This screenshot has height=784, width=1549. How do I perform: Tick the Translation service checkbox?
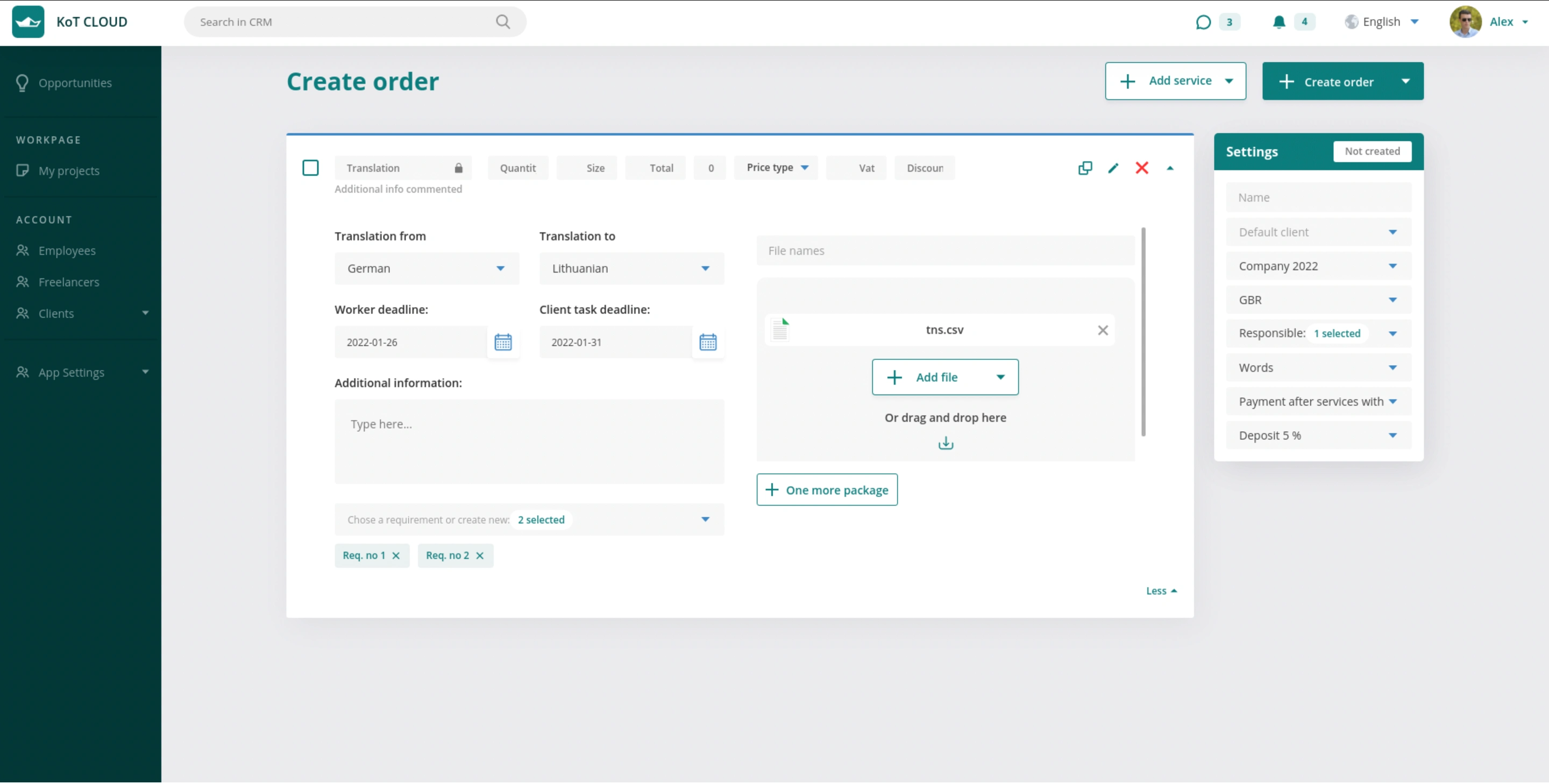point(310,168)
